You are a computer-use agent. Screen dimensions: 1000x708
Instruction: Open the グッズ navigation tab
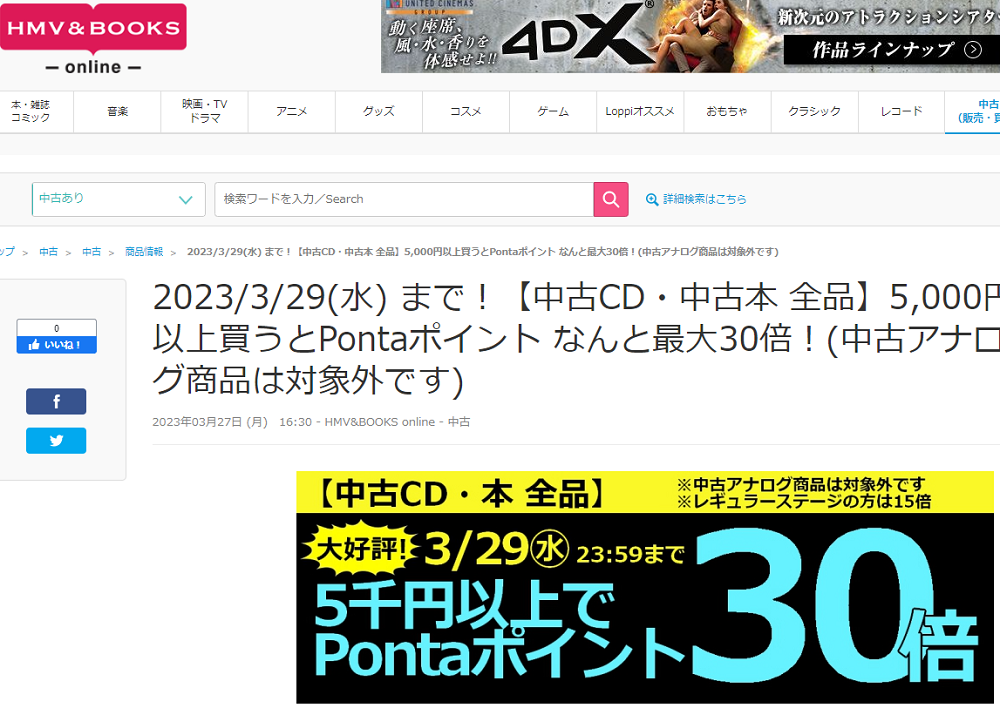pyautogui.click(x=379, y=112)
